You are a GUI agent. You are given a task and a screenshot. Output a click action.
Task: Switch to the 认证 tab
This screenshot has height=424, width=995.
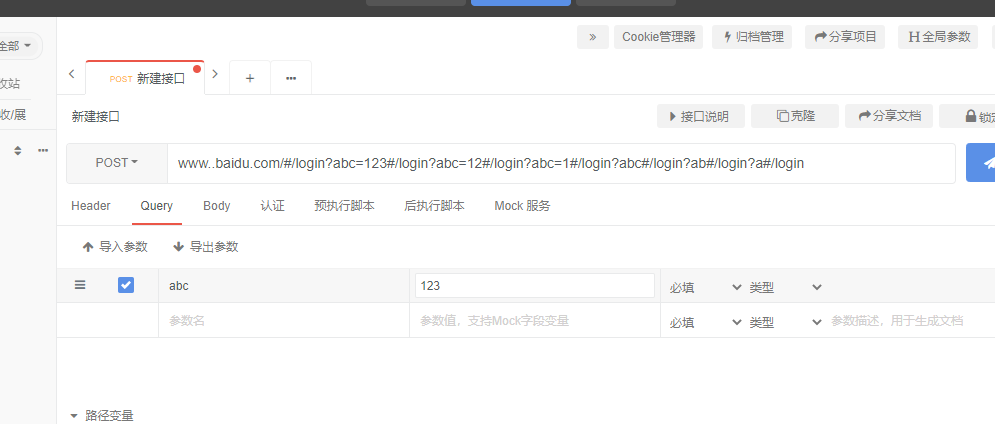click(272, 206)
